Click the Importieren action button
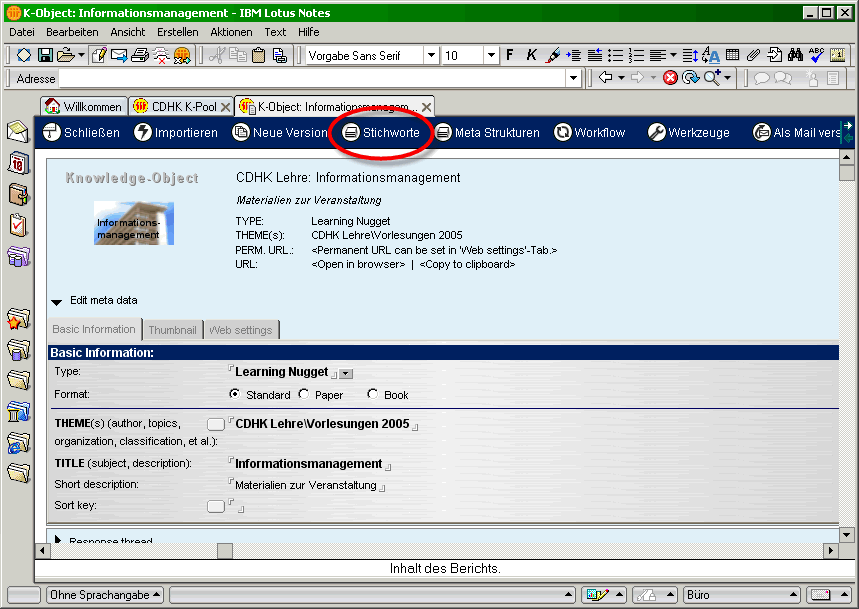859x609 pixels. click(x=176, y=133)
